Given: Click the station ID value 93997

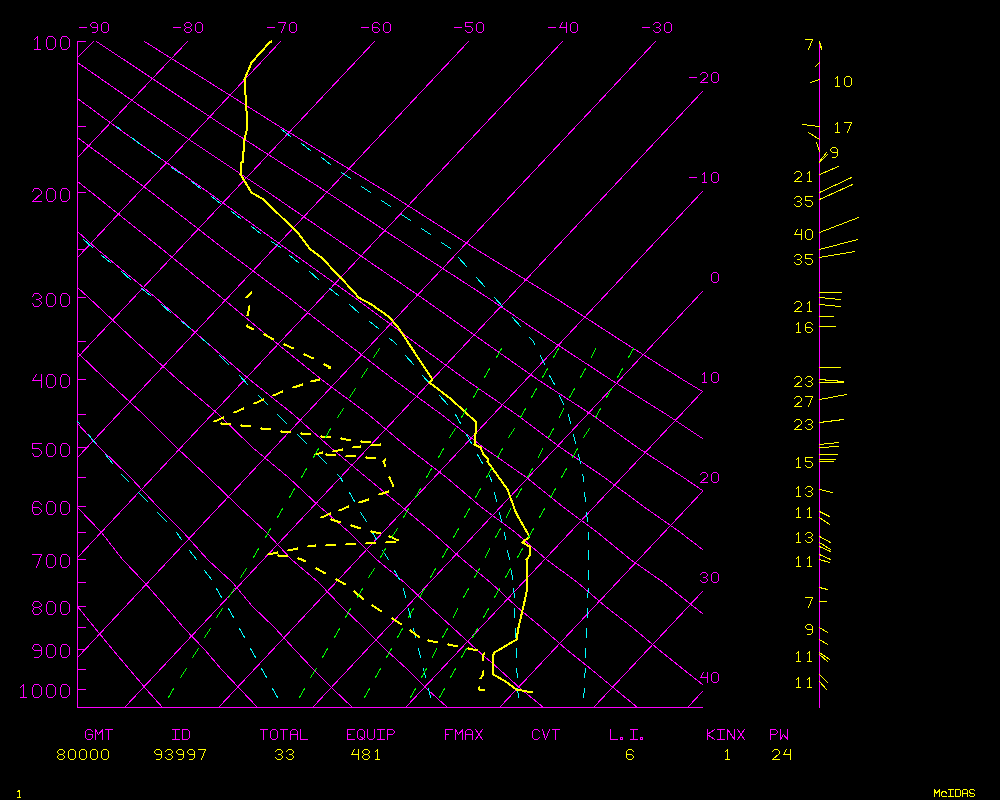Looking at the screenshot, I should pyautogui.click(x=180, y=755).
